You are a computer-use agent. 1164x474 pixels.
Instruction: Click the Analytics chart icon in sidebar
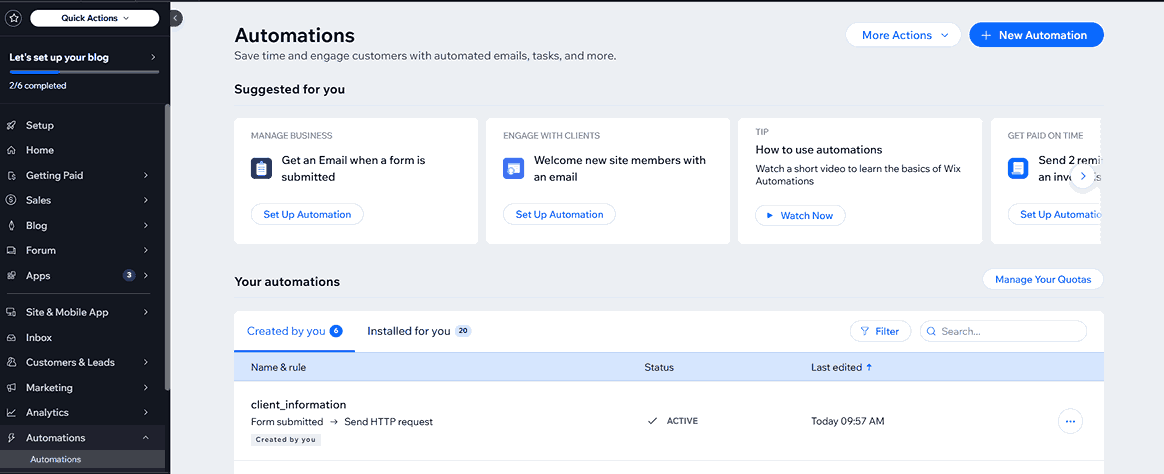[11, 413]
